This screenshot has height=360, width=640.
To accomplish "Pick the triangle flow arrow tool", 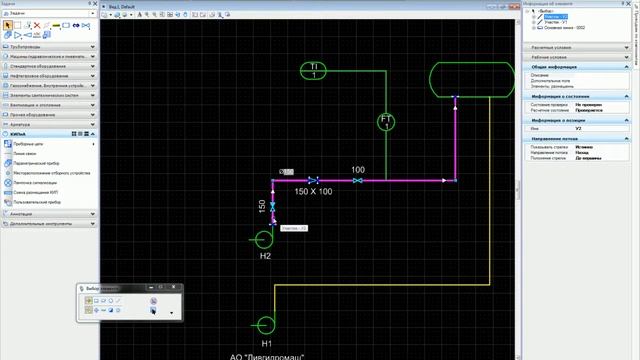I will 18,35.
